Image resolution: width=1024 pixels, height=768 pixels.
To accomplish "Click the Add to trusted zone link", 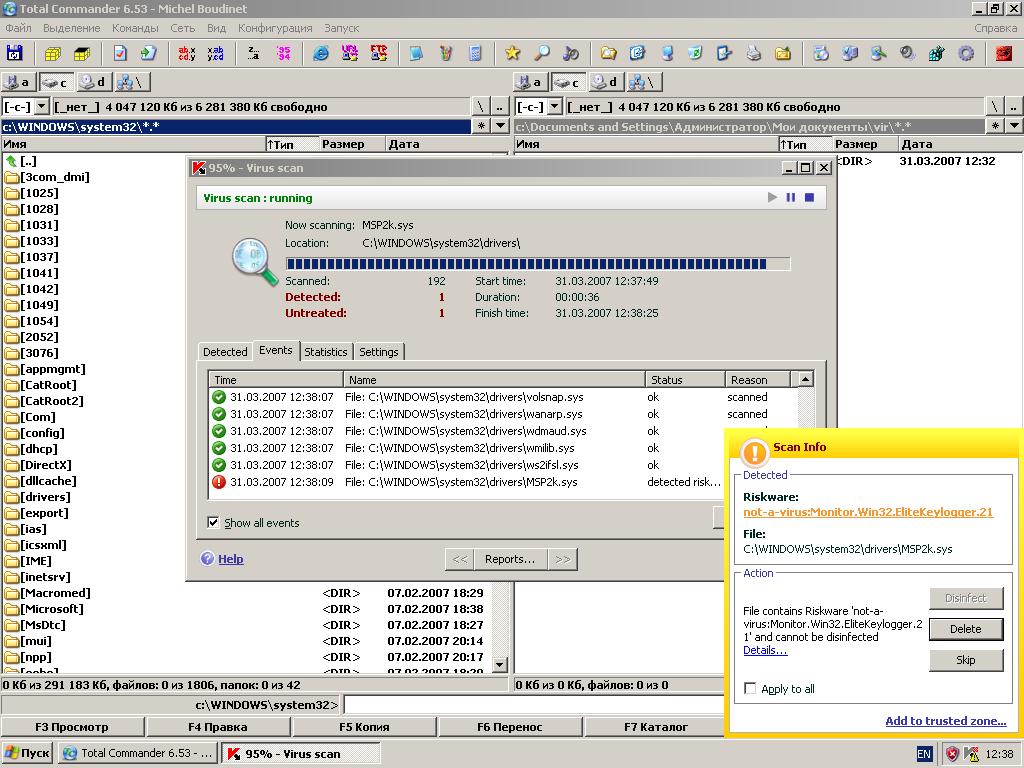I will (945, 721).
